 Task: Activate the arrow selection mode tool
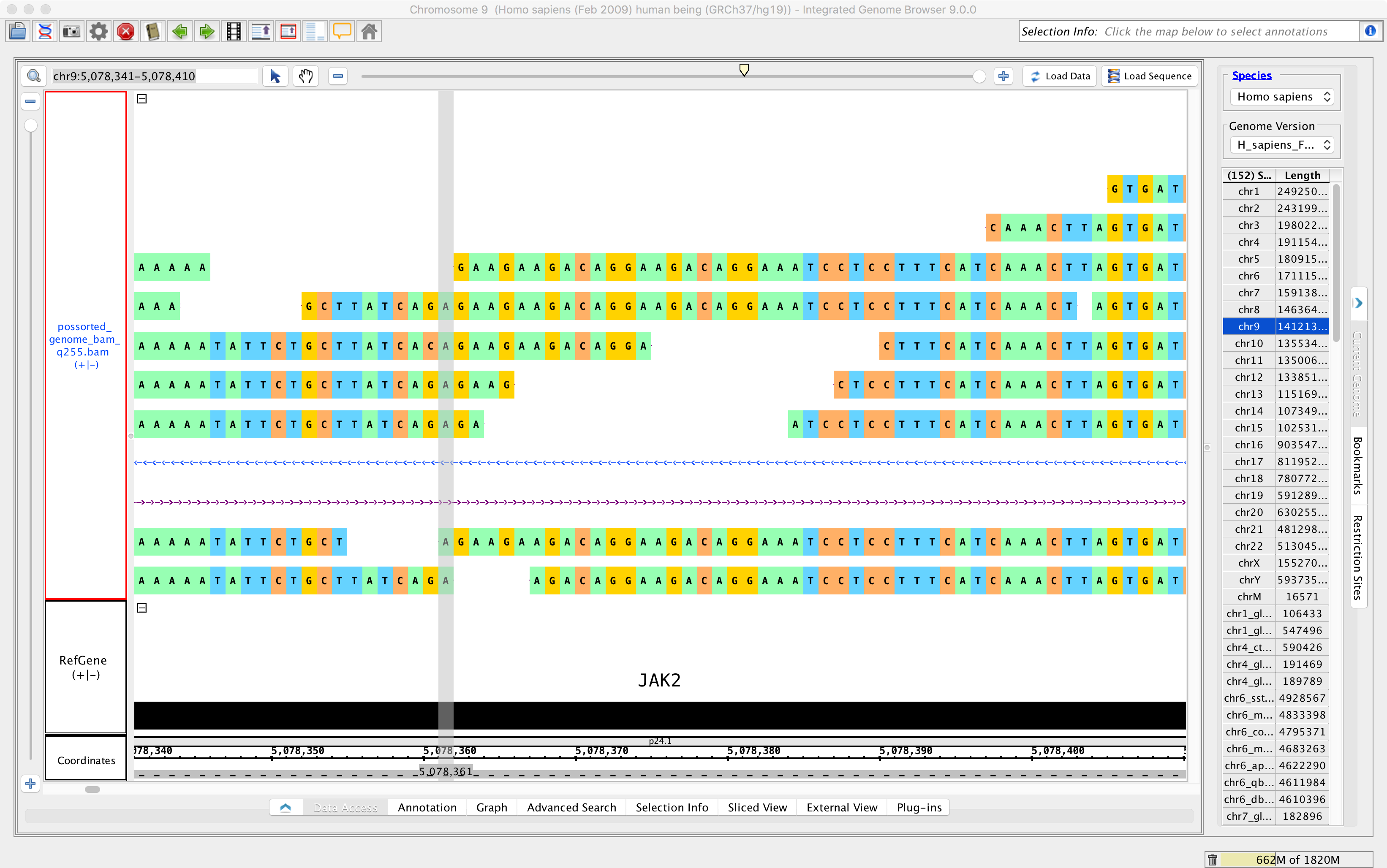(275, 76)
